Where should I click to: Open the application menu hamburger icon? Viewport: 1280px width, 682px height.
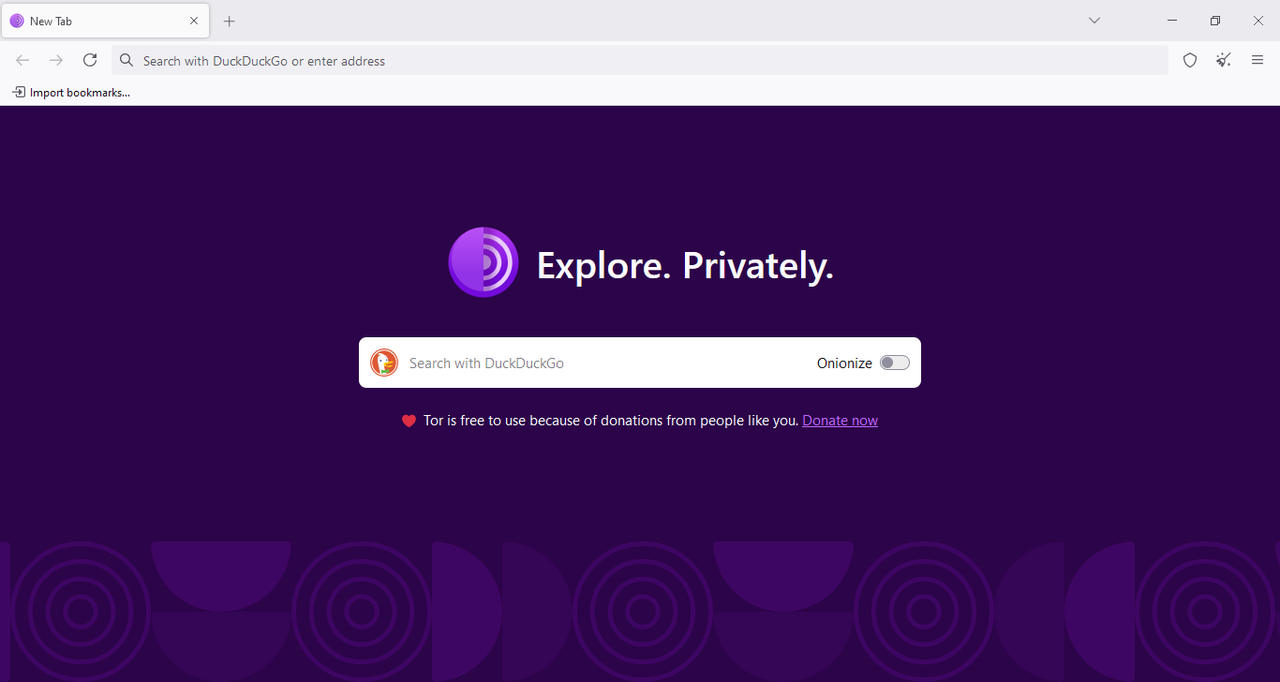coord(1257,60)
